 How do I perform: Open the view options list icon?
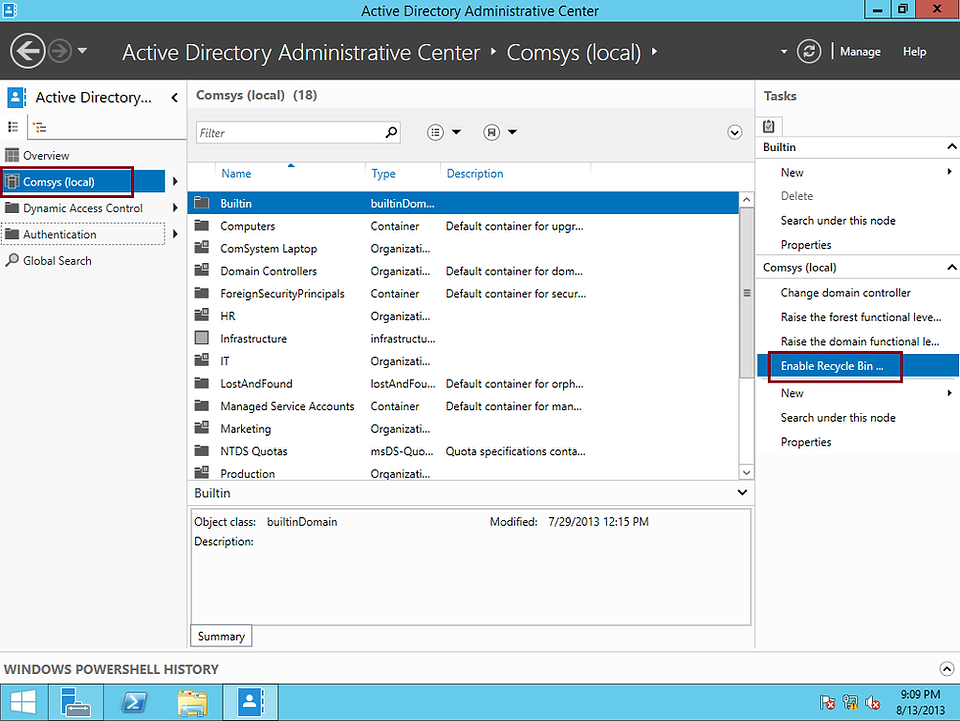coord(435,132)
